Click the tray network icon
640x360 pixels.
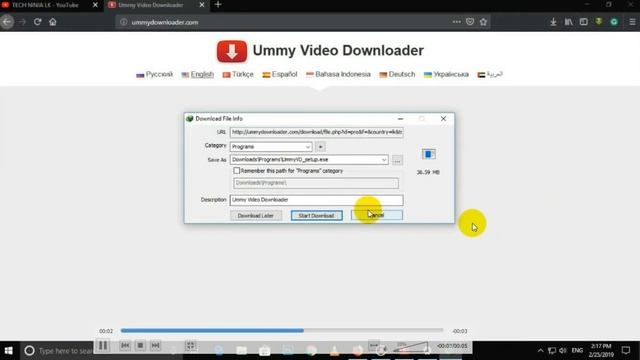tap(552, 351)
